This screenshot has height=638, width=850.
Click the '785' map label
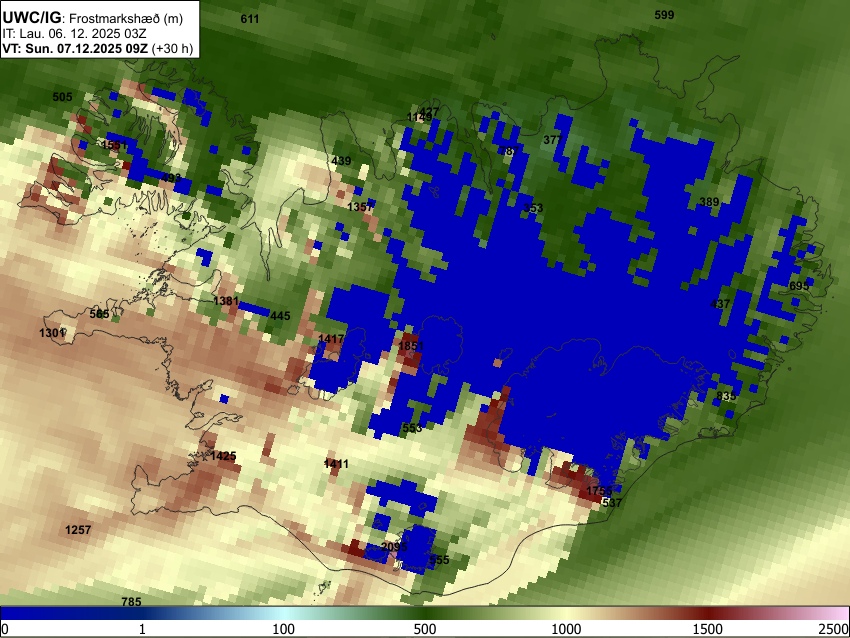(x=131, y=601)
